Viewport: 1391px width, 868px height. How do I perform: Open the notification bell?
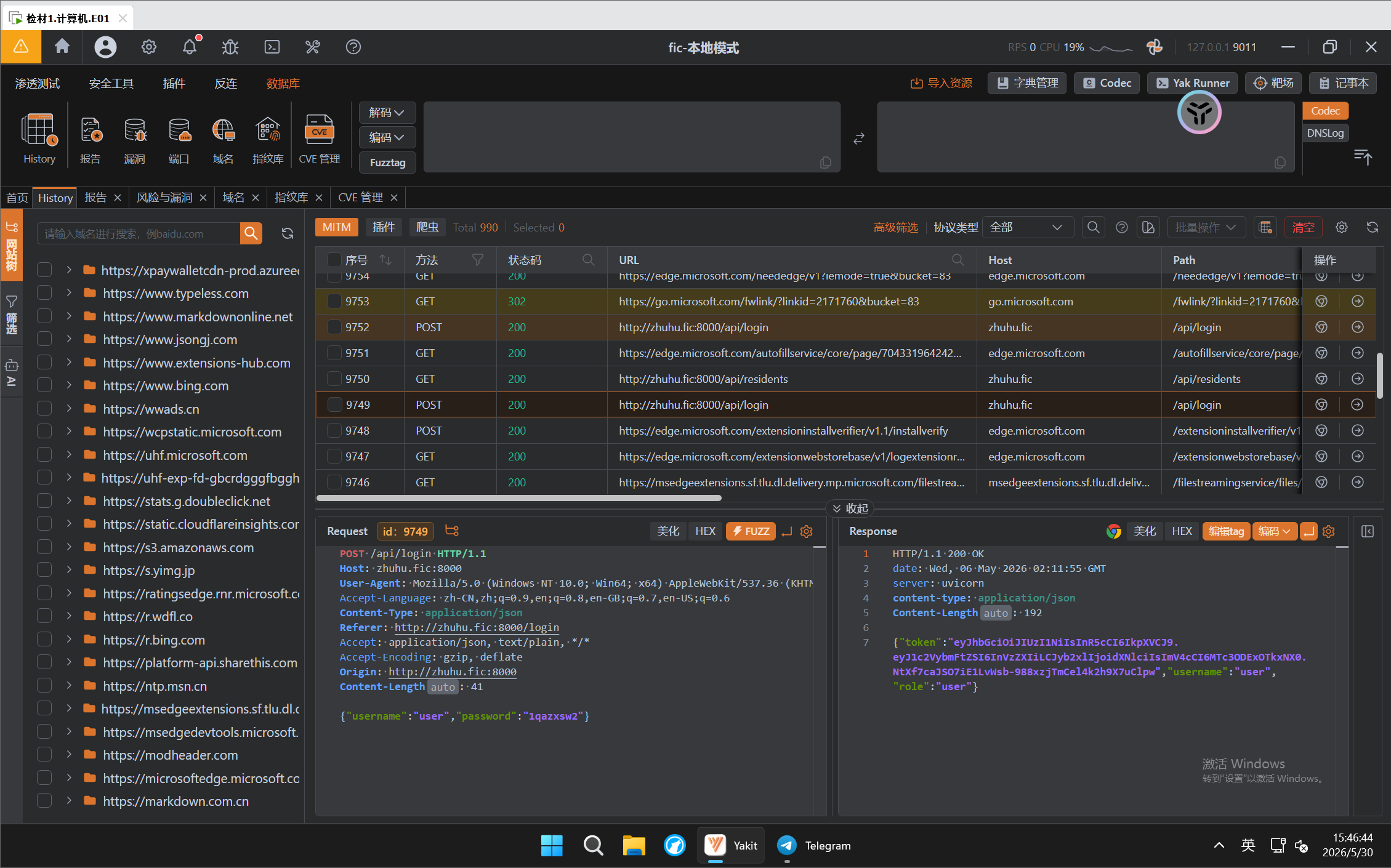190,47
